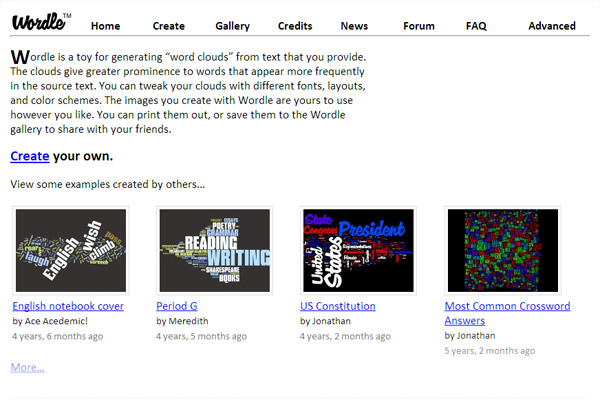Viewport: 600px width, 400px height.
Task: Click the English notebook cover link
Action: (68, 306)
